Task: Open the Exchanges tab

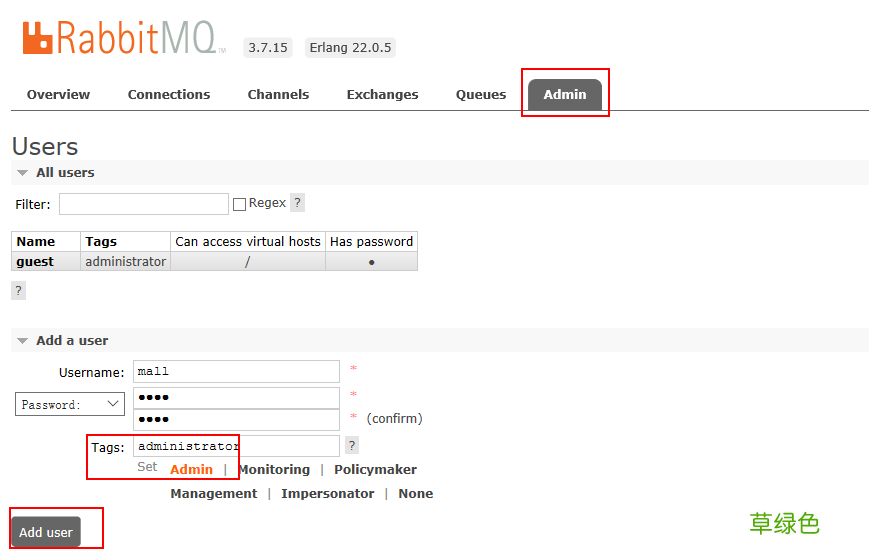Action: (x=382, y=95)
